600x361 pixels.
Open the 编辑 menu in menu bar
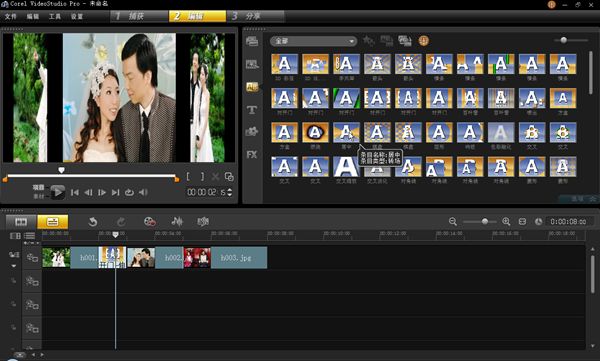(33, 16)
